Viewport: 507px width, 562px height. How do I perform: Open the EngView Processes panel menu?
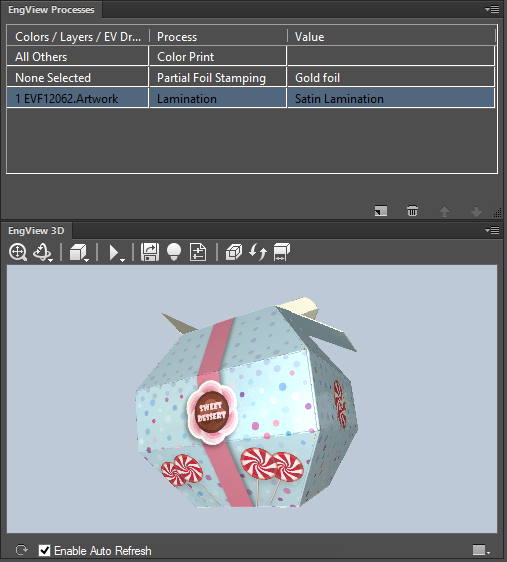click(x=492, y=9)
